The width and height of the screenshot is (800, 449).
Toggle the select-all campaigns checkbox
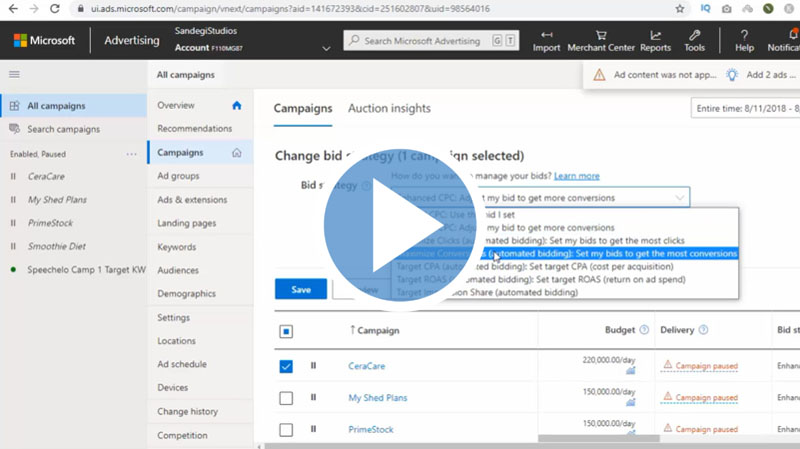point(286,332)
